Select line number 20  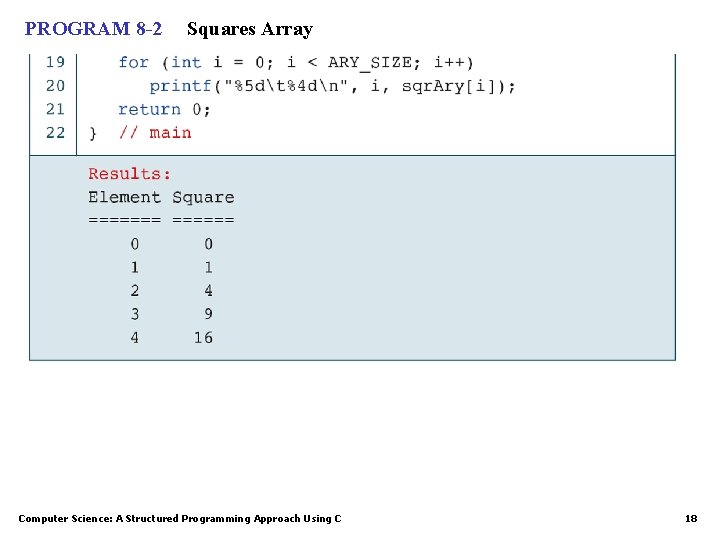(55, 86)
